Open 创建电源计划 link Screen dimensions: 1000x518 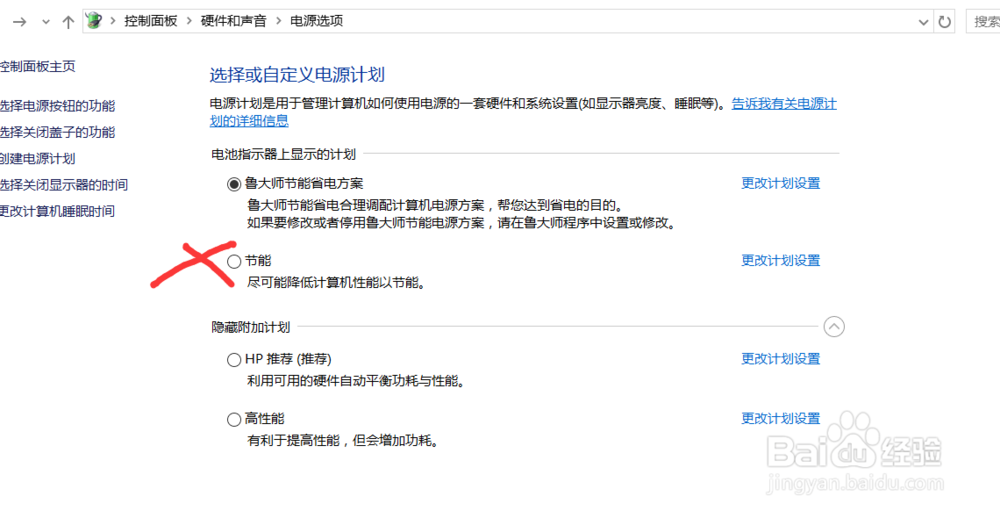coord(38,159)
